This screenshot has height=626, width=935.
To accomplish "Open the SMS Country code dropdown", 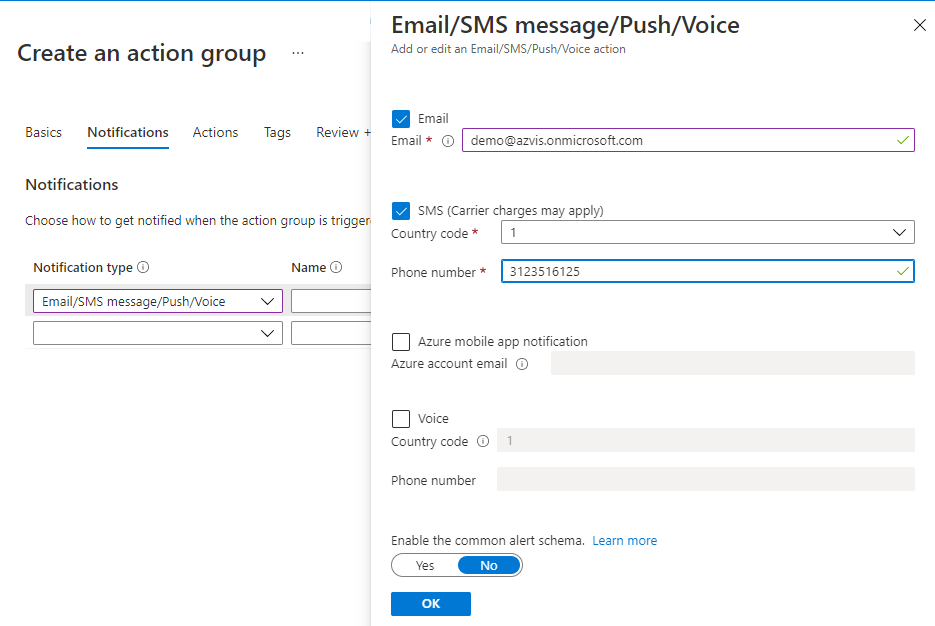I will click(706, 233).
